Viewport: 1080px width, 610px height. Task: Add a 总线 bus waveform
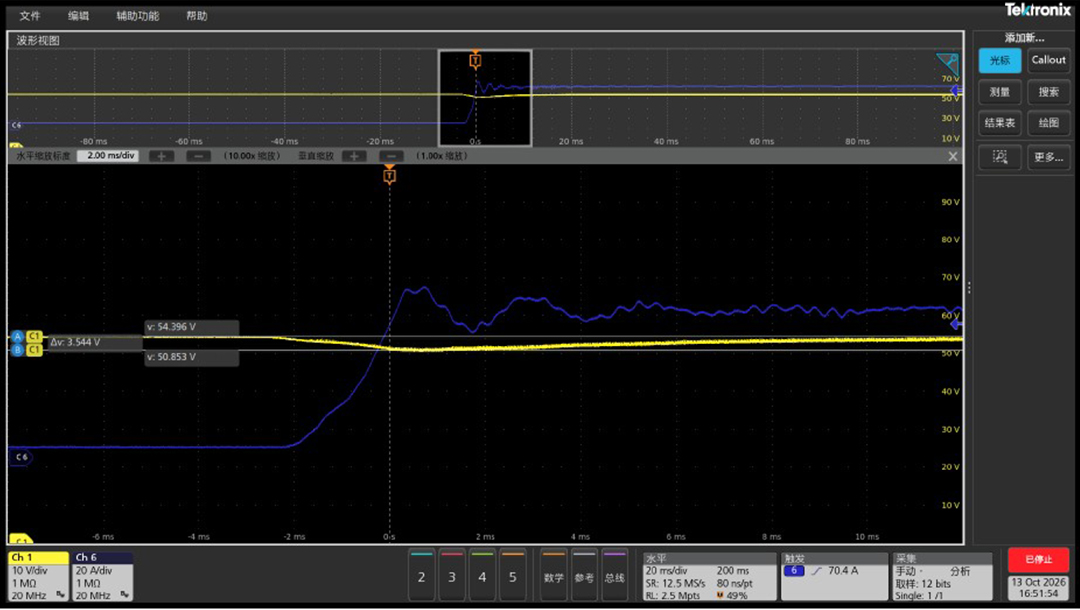tap(614, 575)
